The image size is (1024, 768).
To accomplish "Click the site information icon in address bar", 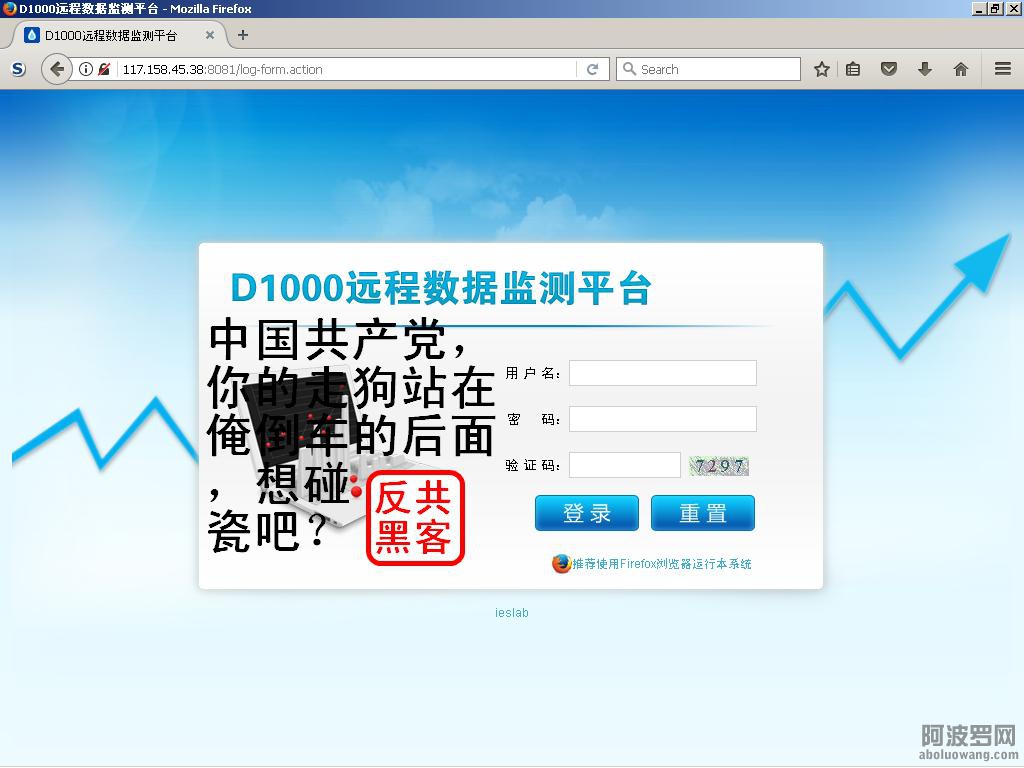I will (x=86, y=69).
